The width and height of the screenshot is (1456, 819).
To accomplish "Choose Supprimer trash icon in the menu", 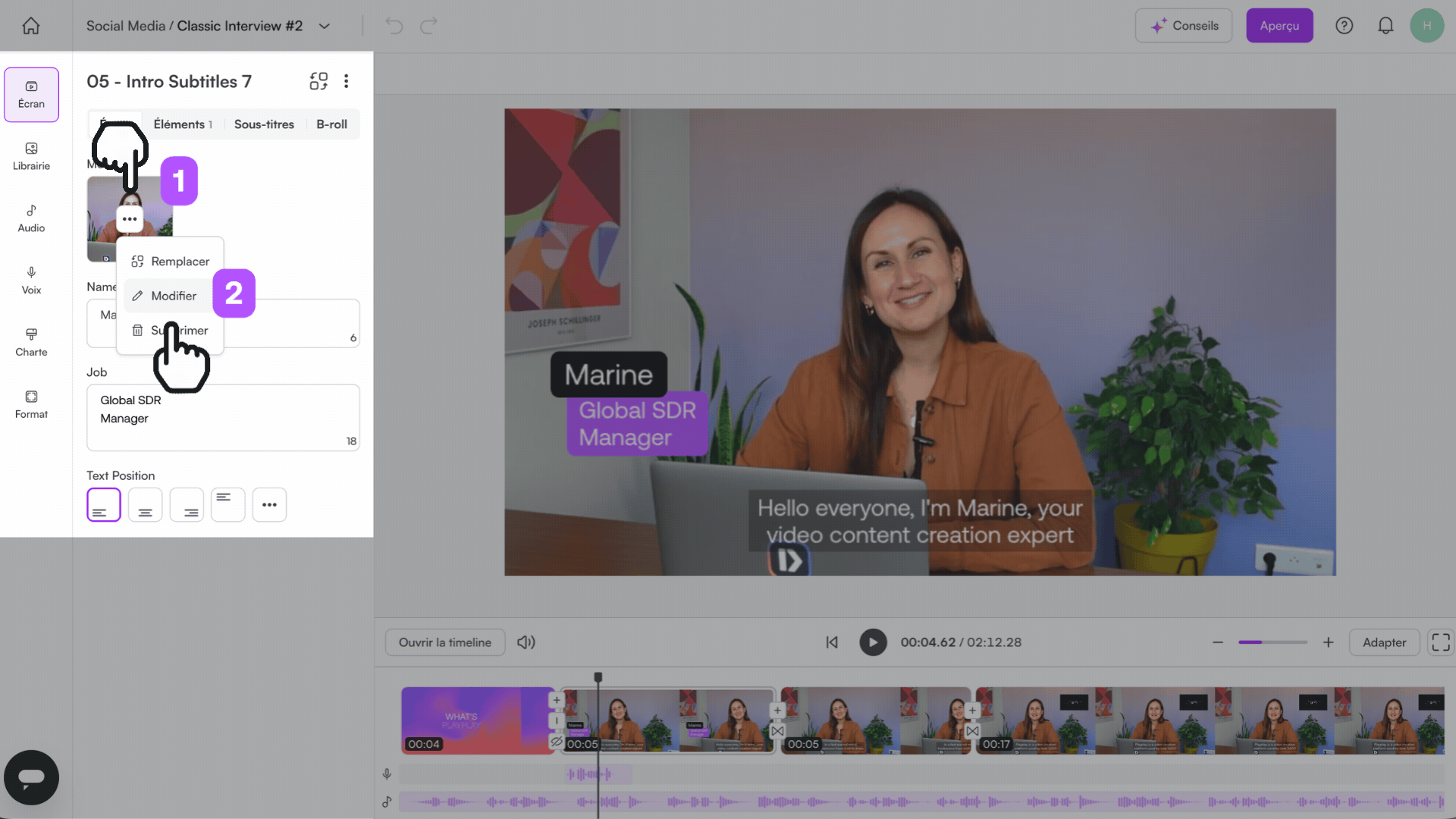I will coord(137,331).
